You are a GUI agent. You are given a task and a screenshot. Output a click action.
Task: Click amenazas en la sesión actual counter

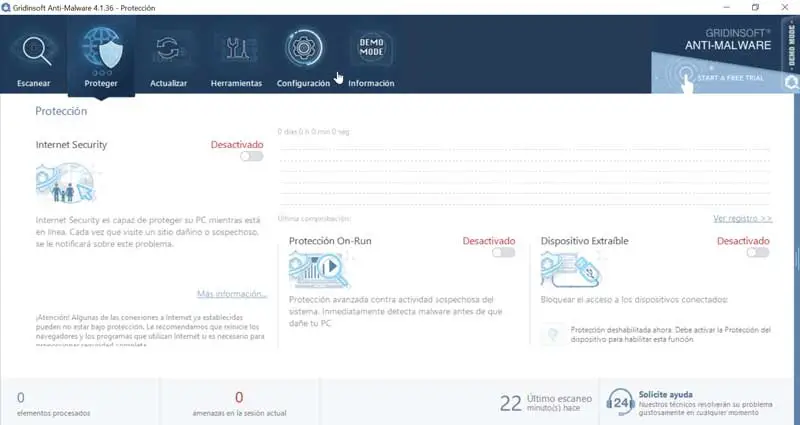click(239, 404)
